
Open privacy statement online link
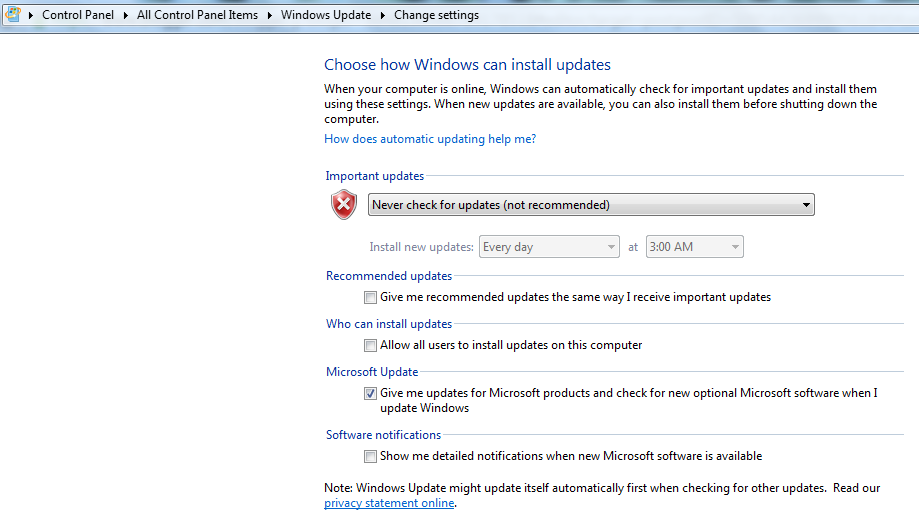[389, 503]
